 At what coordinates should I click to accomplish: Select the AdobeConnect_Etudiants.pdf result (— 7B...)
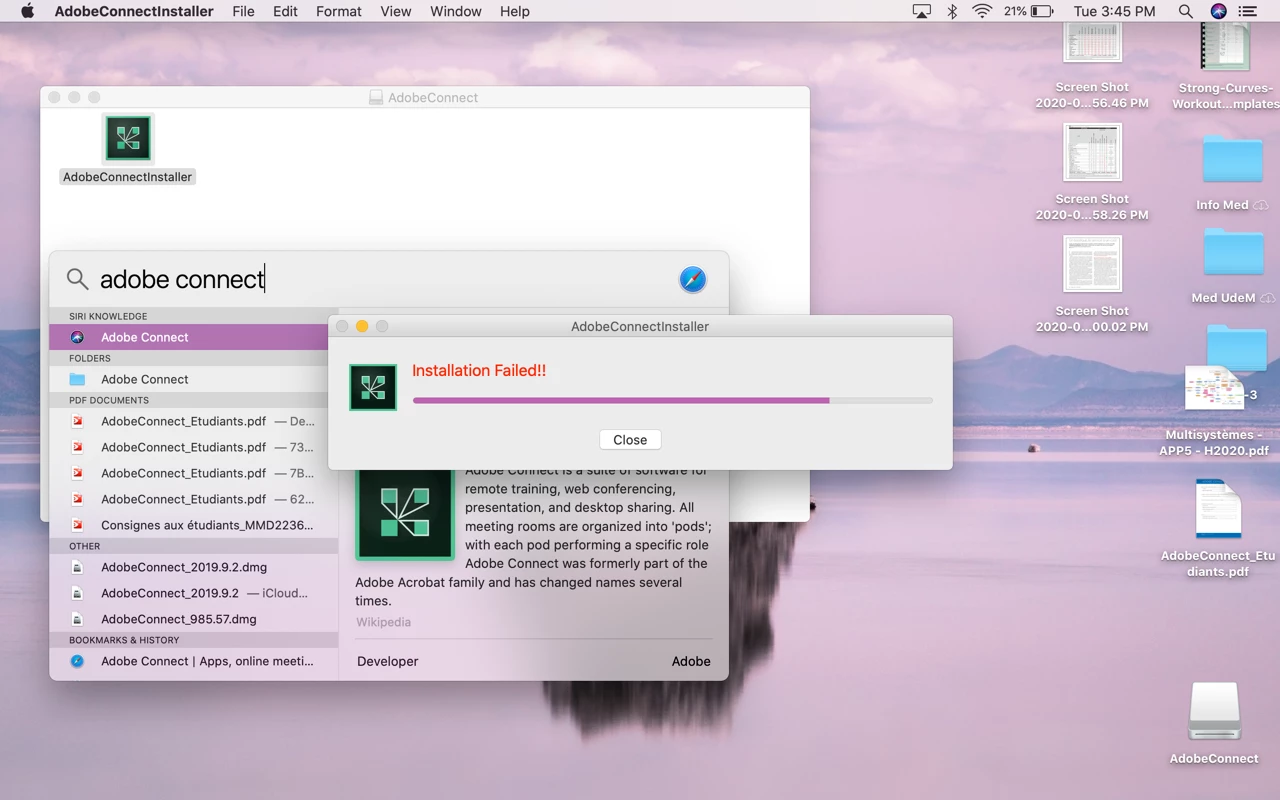(x=194, y=473)
